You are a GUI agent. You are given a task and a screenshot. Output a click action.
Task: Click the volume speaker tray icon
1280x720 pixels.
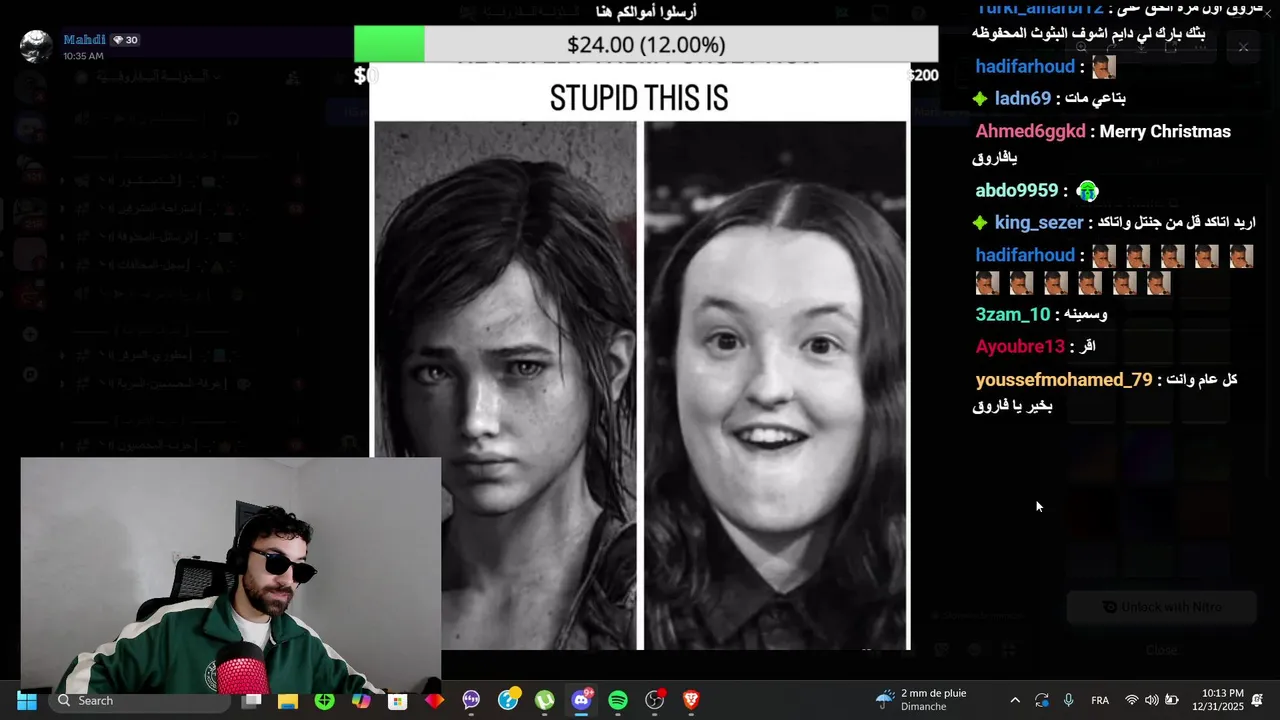coord(1152,701)
